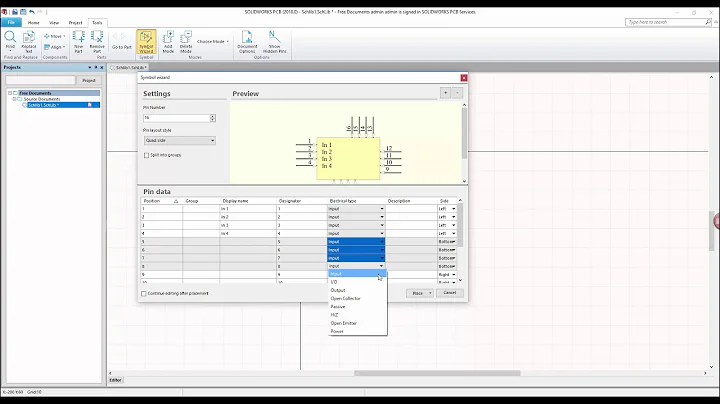Click the Type here to search box
Screen dimensions: 720x404
pyautogui.click(x=665, y=22)
